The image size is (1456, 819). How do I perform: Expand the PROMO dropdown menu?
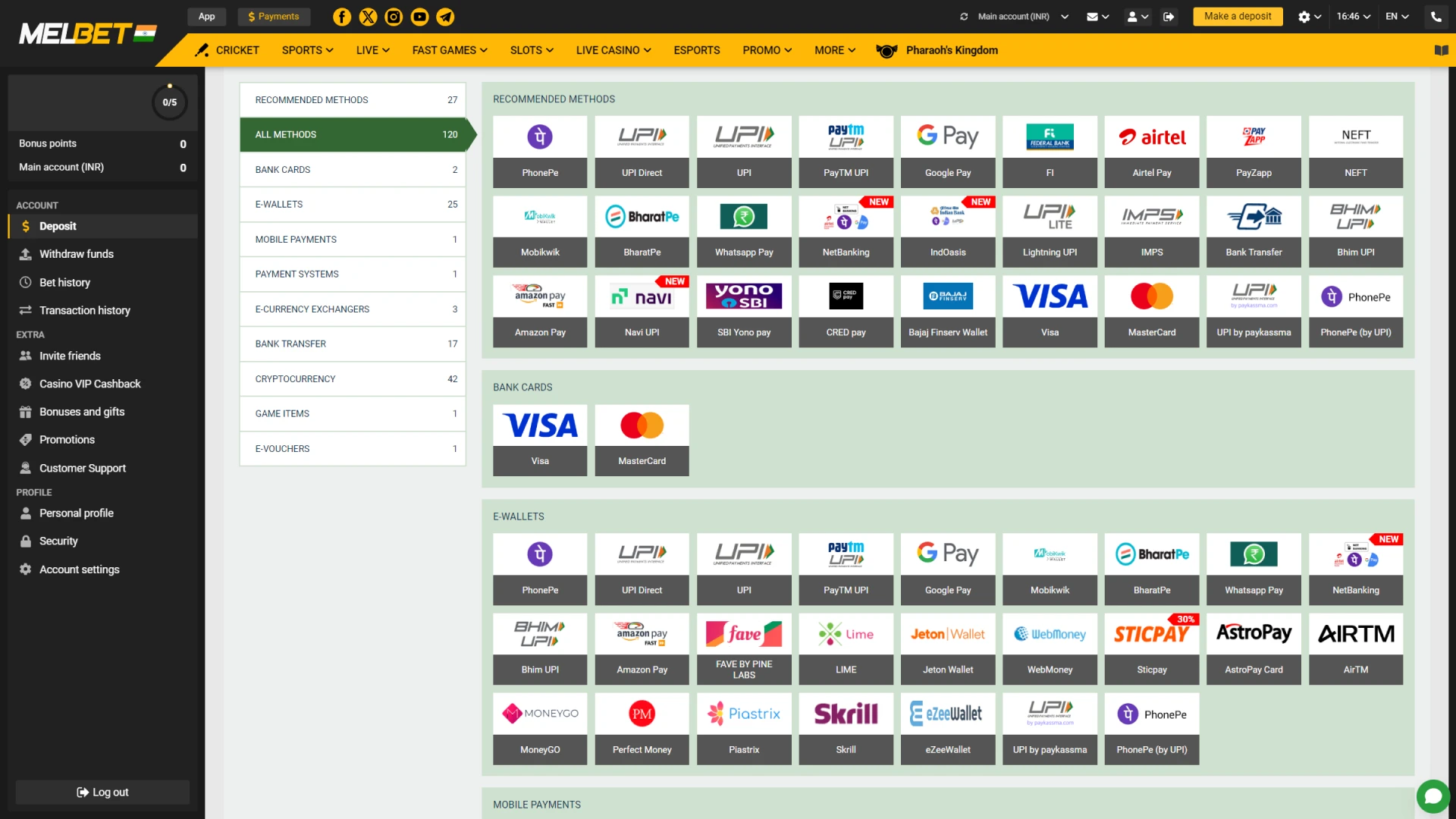(766, 50)
